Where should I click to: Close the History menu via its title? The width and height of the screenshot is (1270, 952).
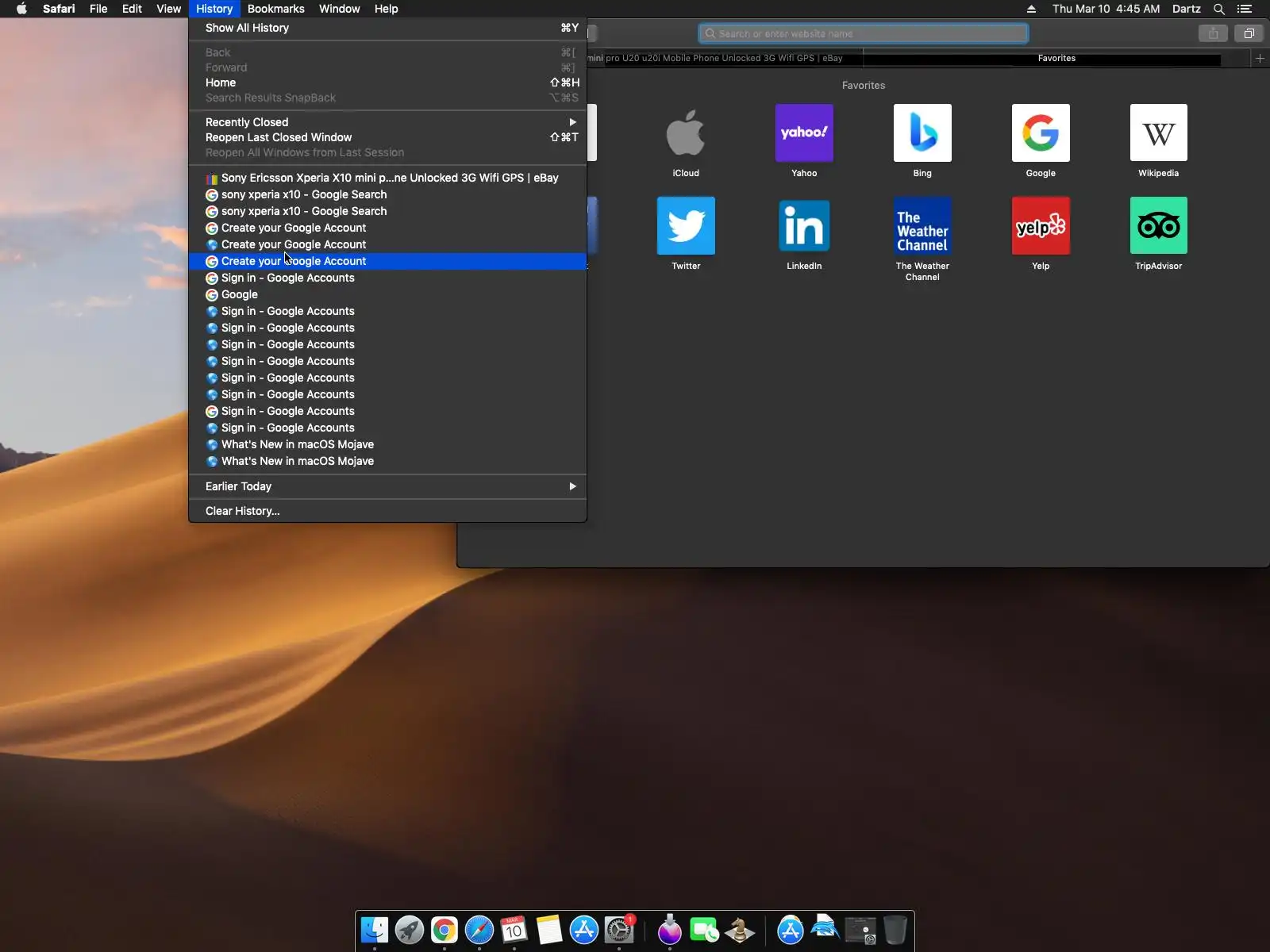214,9
